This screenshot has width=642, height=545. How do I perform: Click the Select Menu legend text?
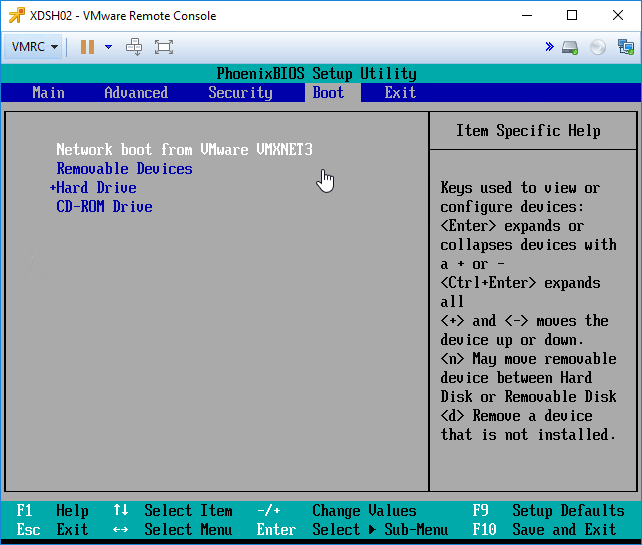[x=188, y=529]
